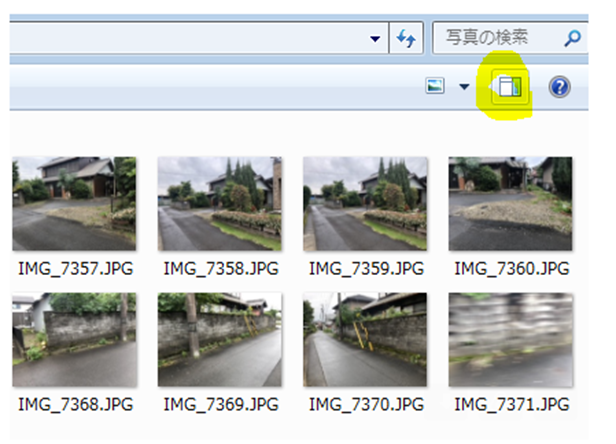Expand the address bar history dropdown
The width and height of the screenshot is (616, 444).
(x=375, y=39)
